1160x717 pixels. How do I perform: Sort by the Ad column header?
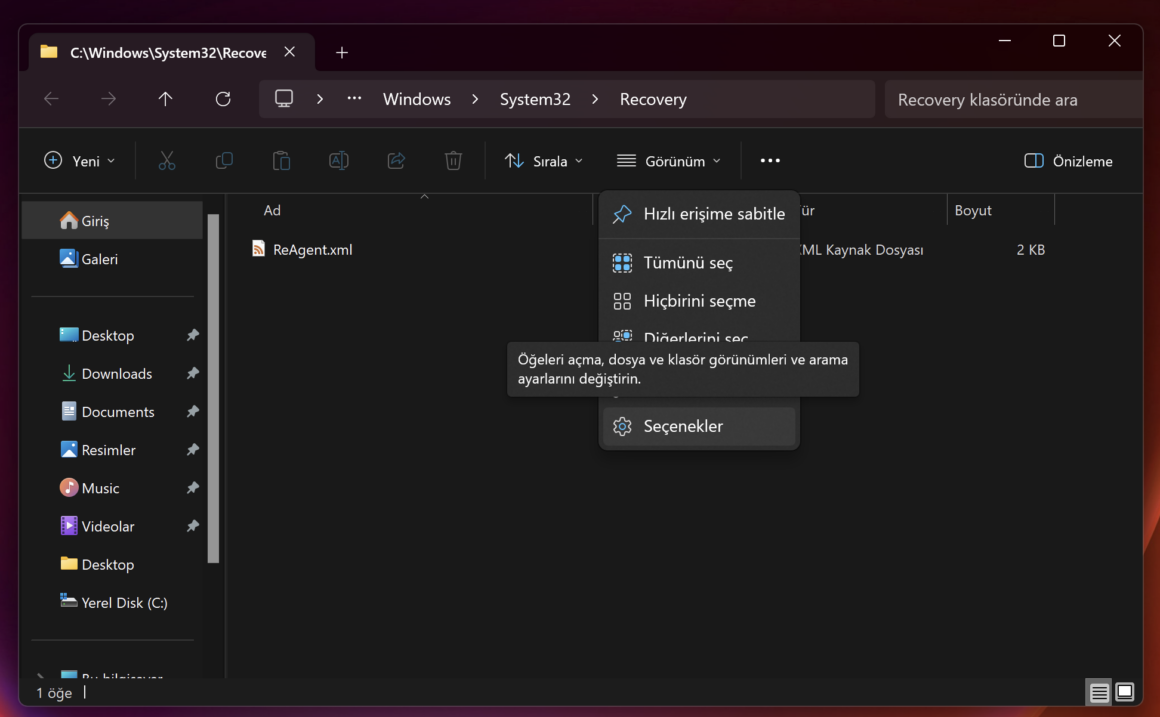(x=272, y=210)
